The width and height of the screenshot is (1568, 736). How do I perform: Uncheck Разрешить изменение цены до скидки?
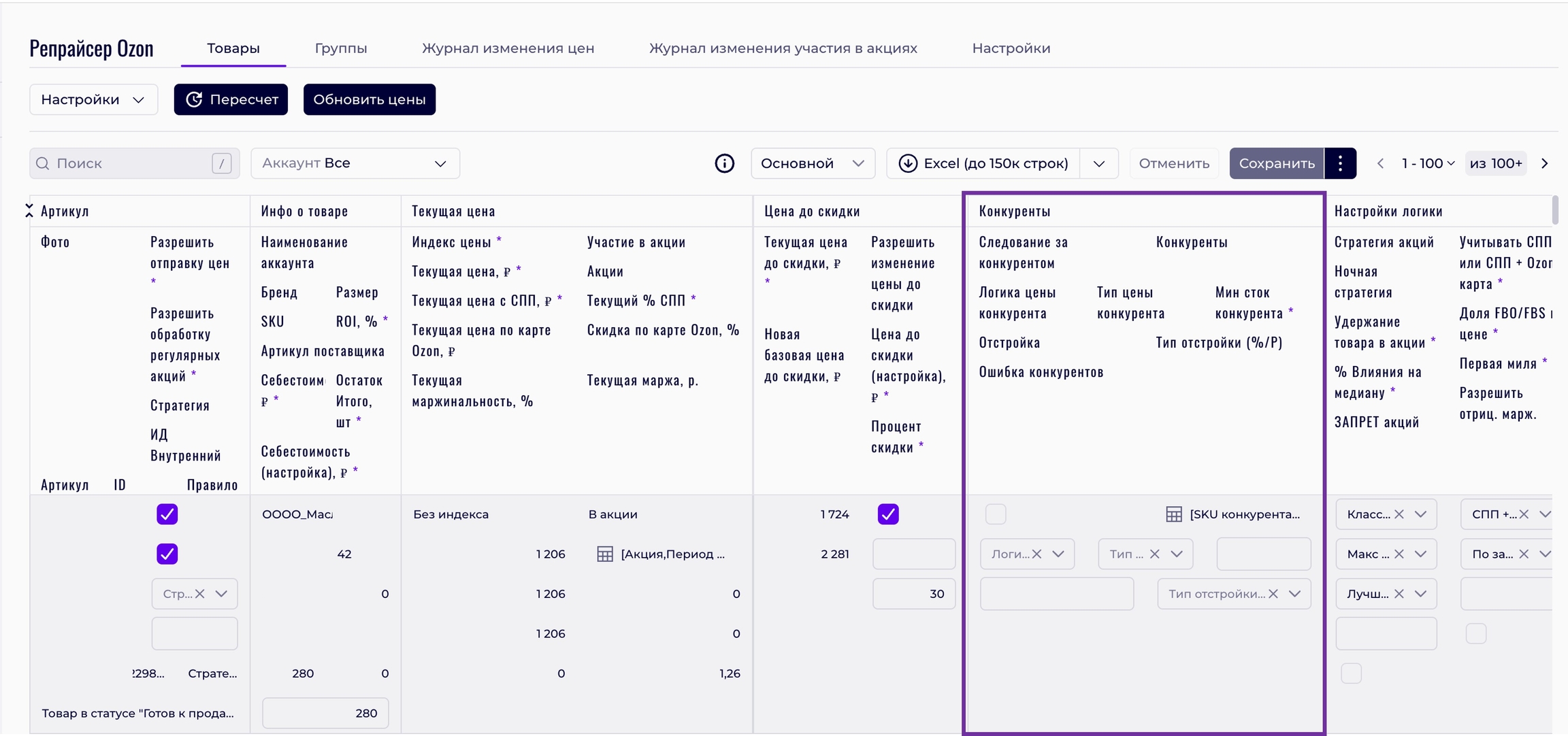click(887, 514)
